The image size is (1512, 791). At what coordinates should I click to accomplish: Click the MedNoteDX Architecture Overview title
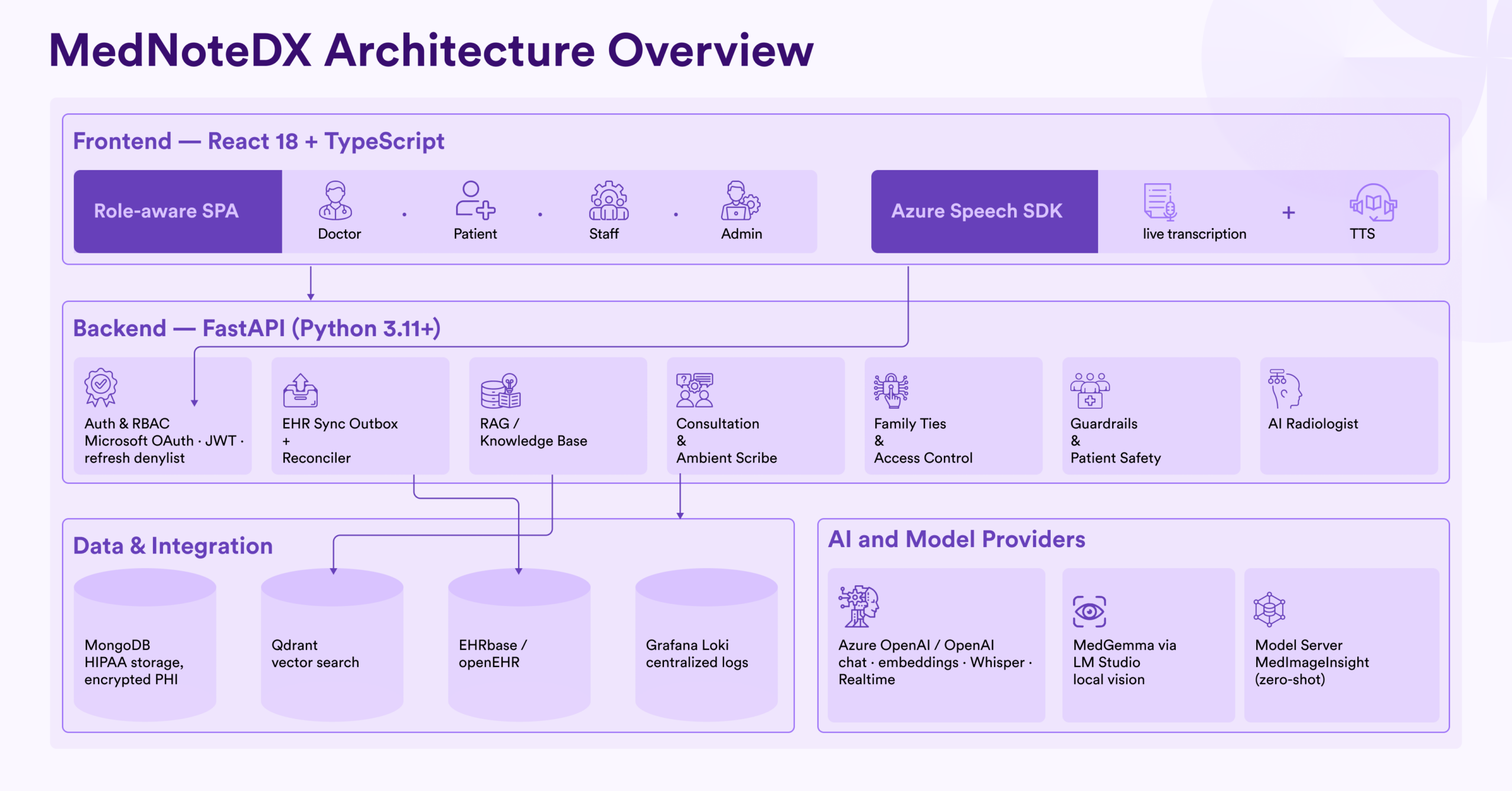click(x=432, y=51)
